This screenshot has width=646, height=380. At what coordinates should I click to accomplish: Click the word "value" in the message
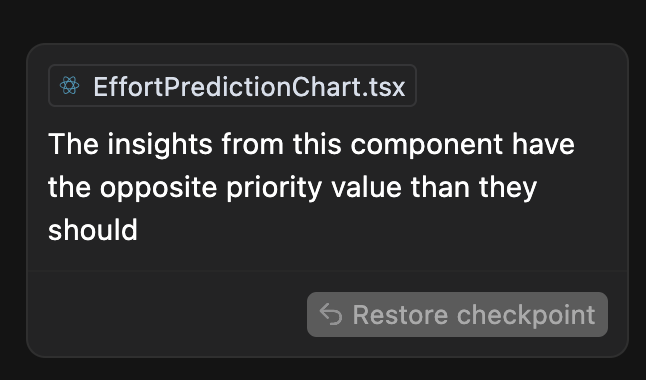[x=366, y=188]
